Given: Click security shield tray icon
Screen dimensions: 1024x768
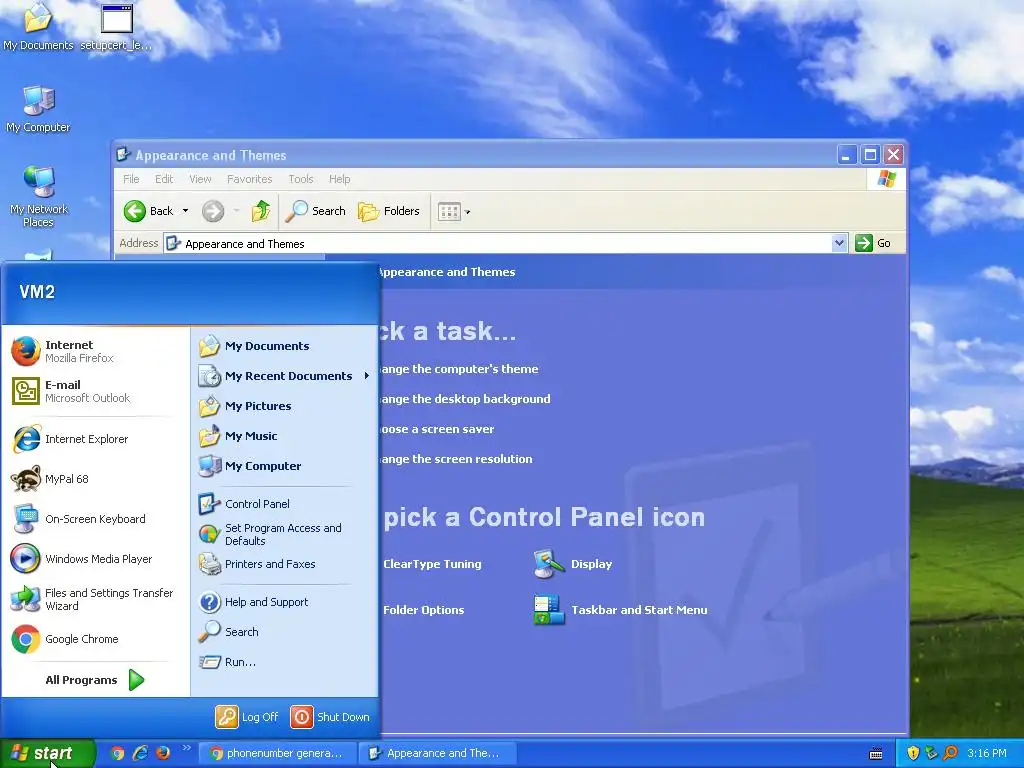Looking at the screenshot, I should point(913,753).
